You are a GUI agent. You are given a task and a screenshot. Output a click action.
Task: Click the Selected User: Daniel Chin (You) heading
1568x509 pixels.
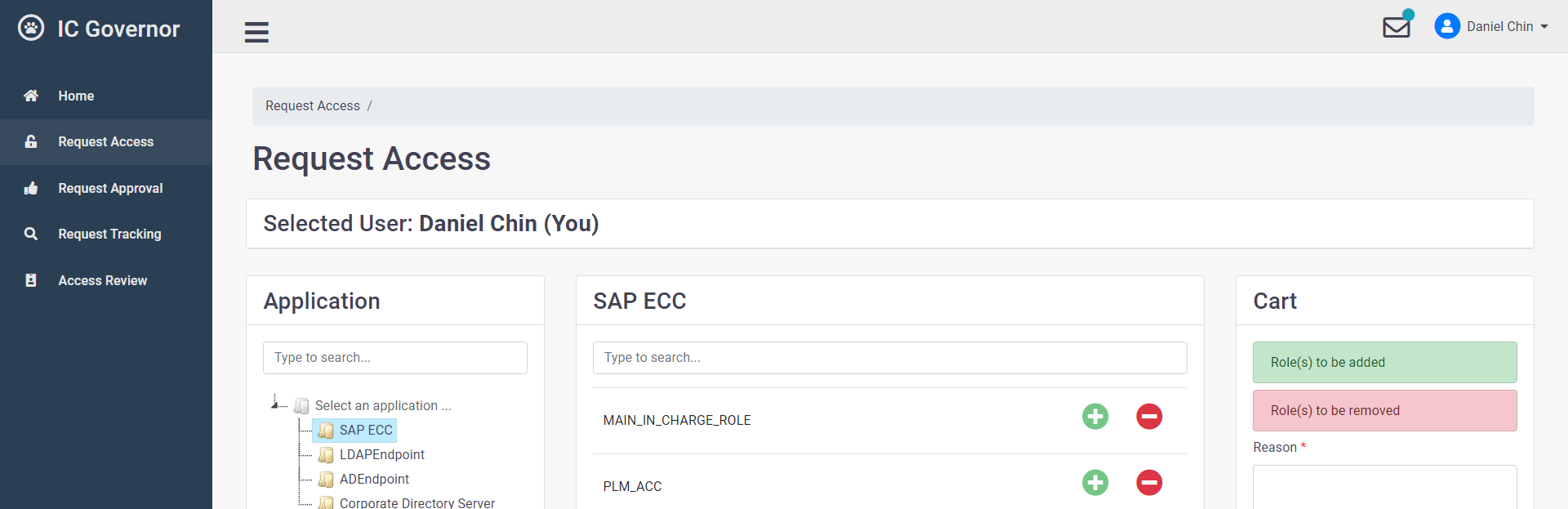coord(431,224)
